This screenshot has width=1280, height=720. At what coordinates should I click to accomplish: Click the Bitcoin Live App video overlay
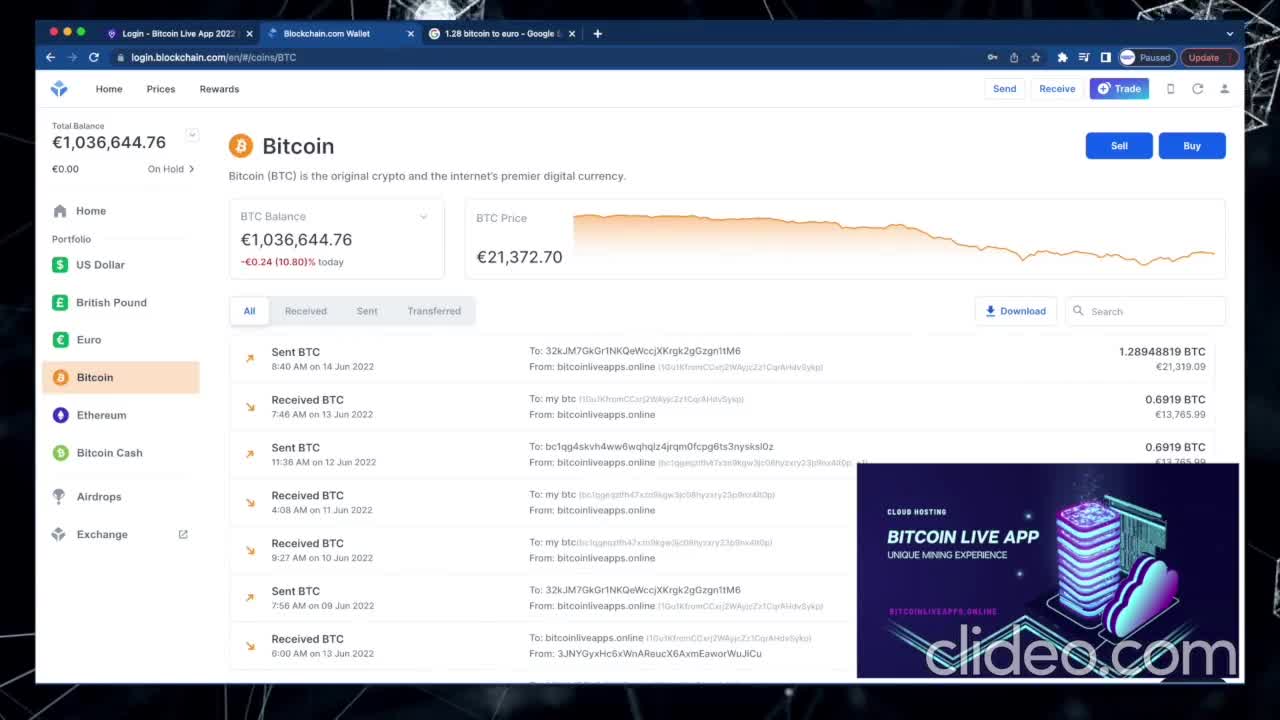[1048, 571]
